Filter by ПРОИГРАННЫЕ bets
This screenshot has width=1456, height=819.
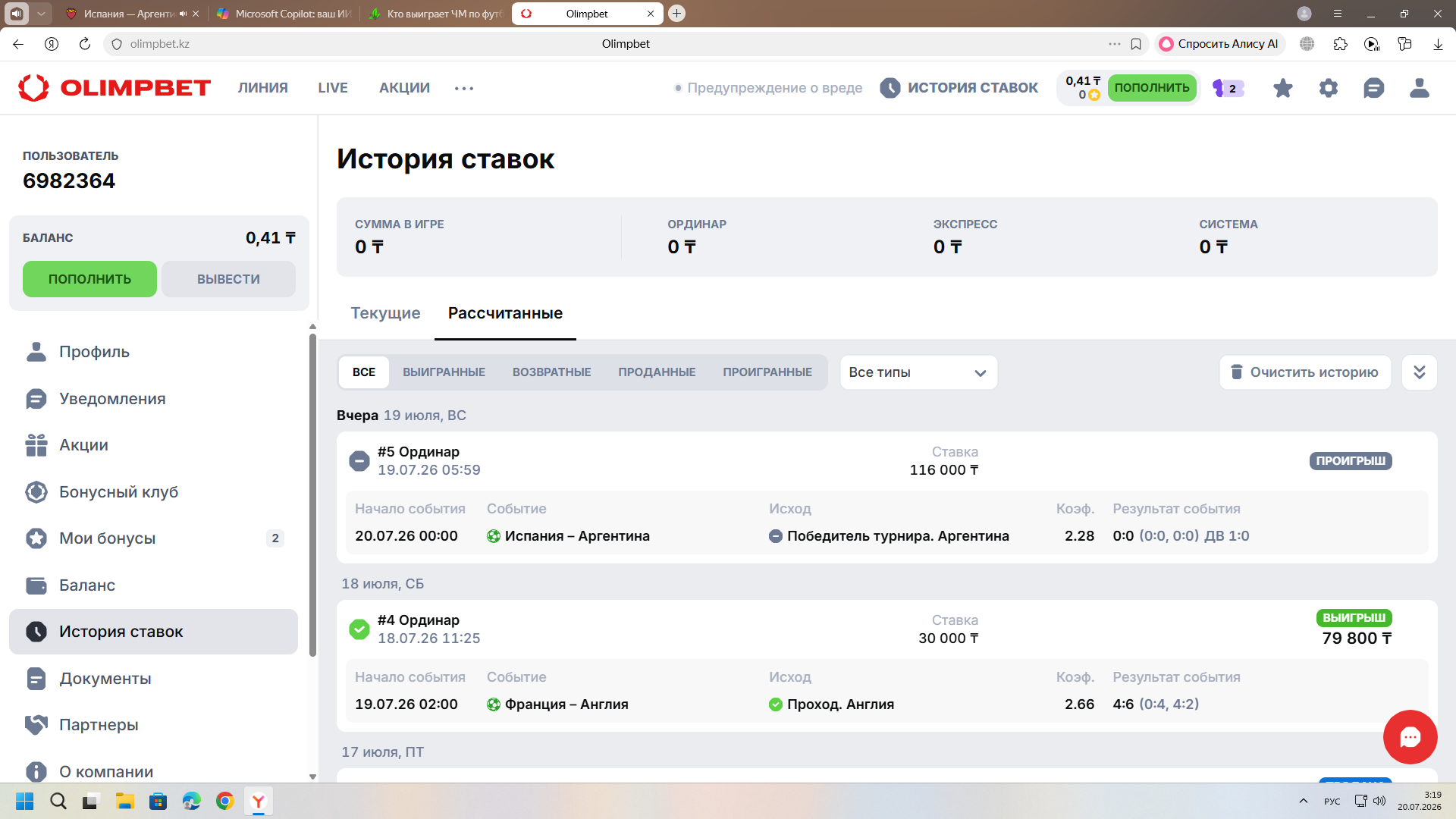767,372
